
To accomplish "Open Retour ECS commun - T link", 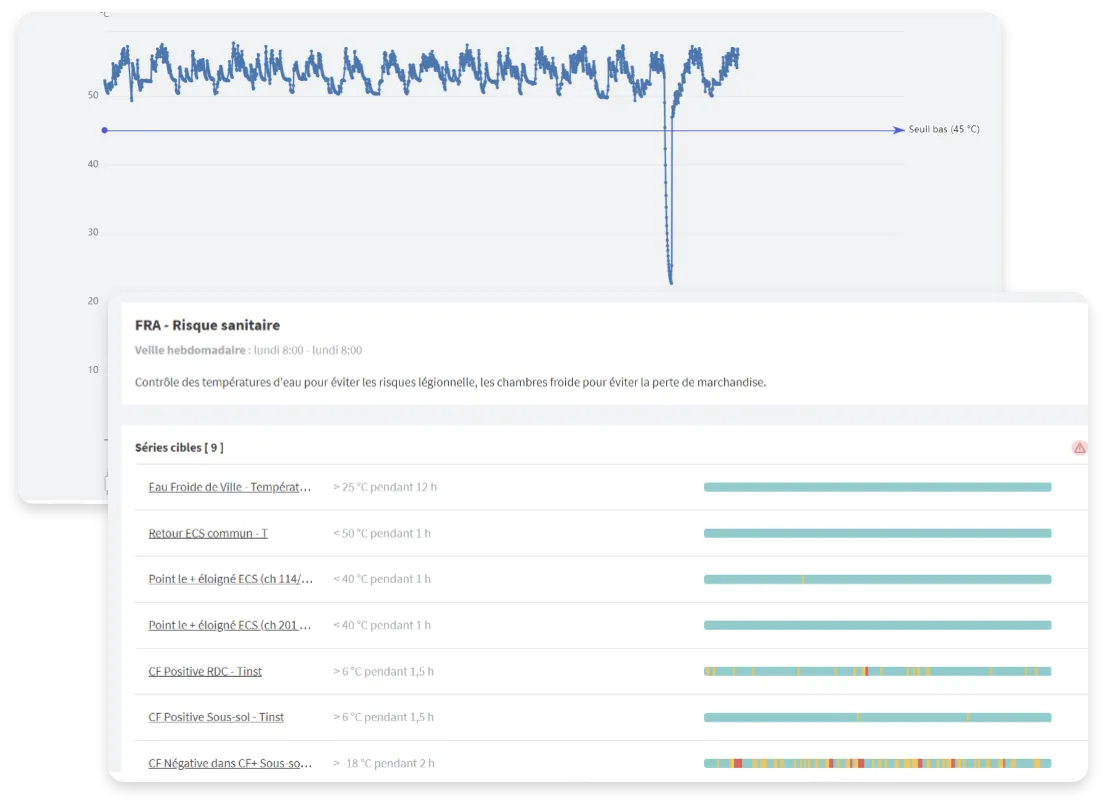I will tap(208, 533).
